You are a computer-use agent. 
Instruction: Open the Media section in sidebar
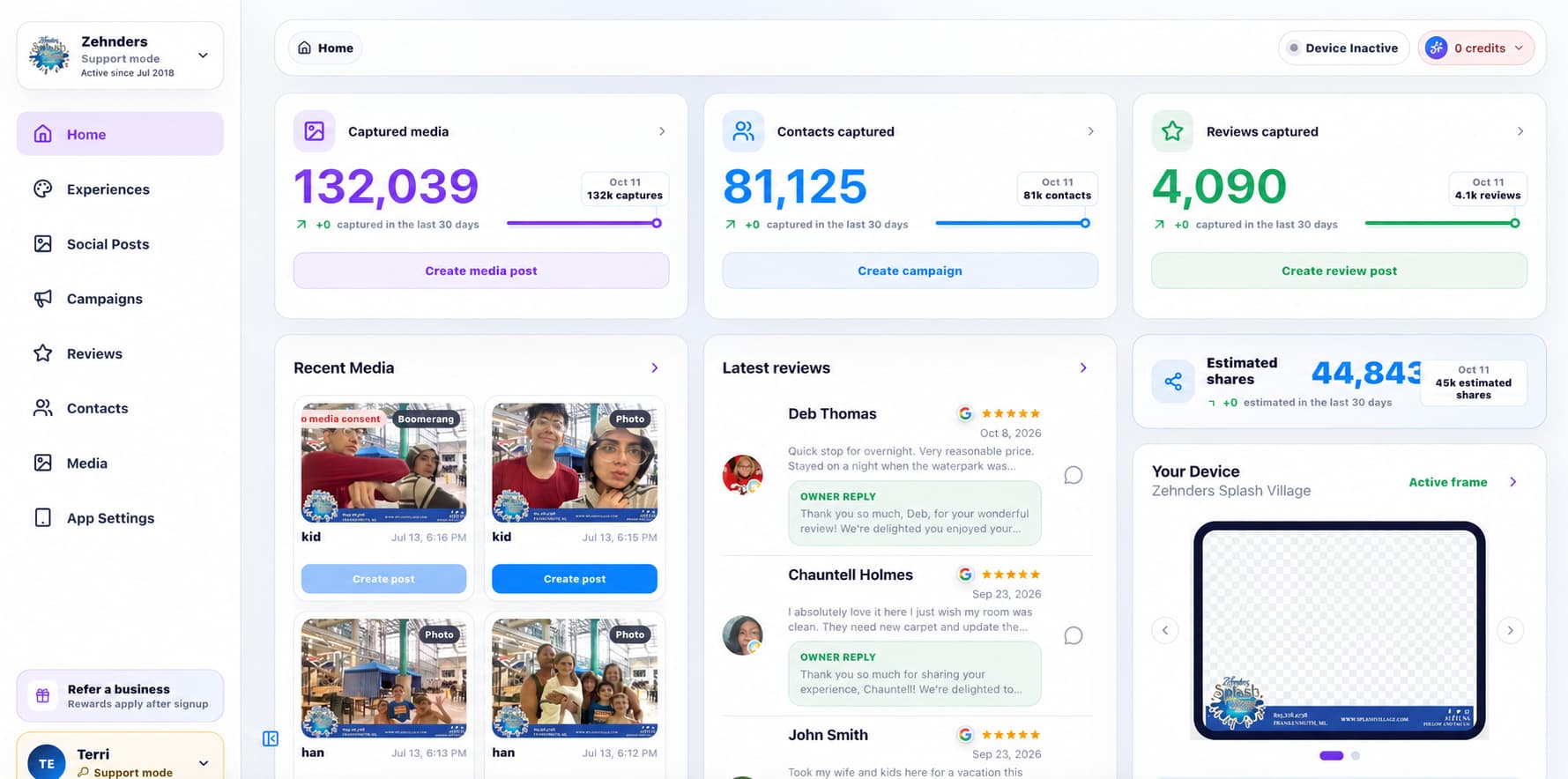click(x=120, y=463)
